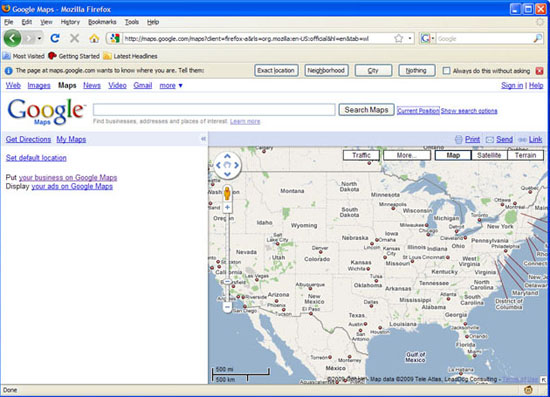Click the Maps search text field
This screenshot has width=550, height=397.
(x=214, y=110)
